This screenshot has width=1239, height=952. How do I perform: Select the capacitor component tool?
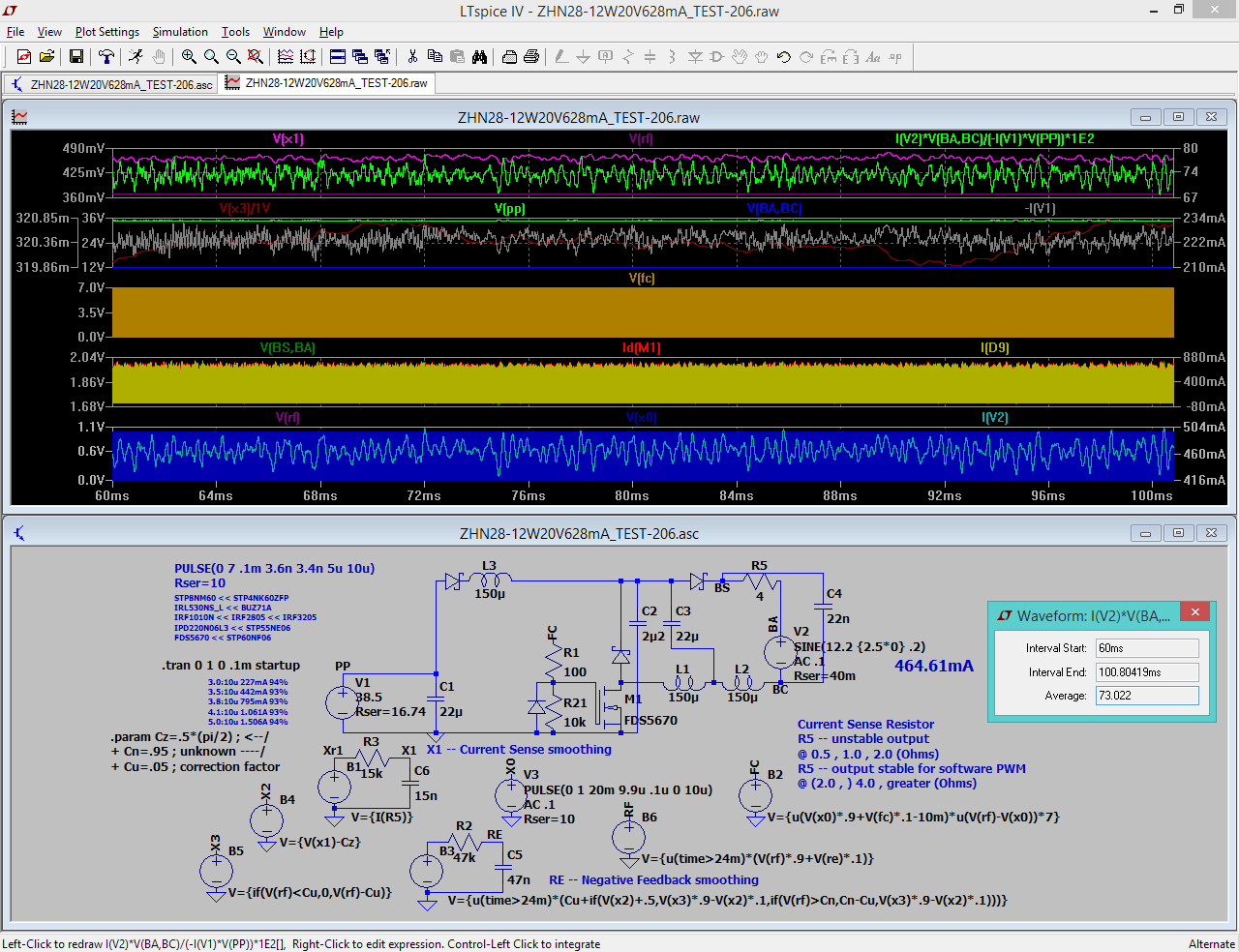(650, 57)
